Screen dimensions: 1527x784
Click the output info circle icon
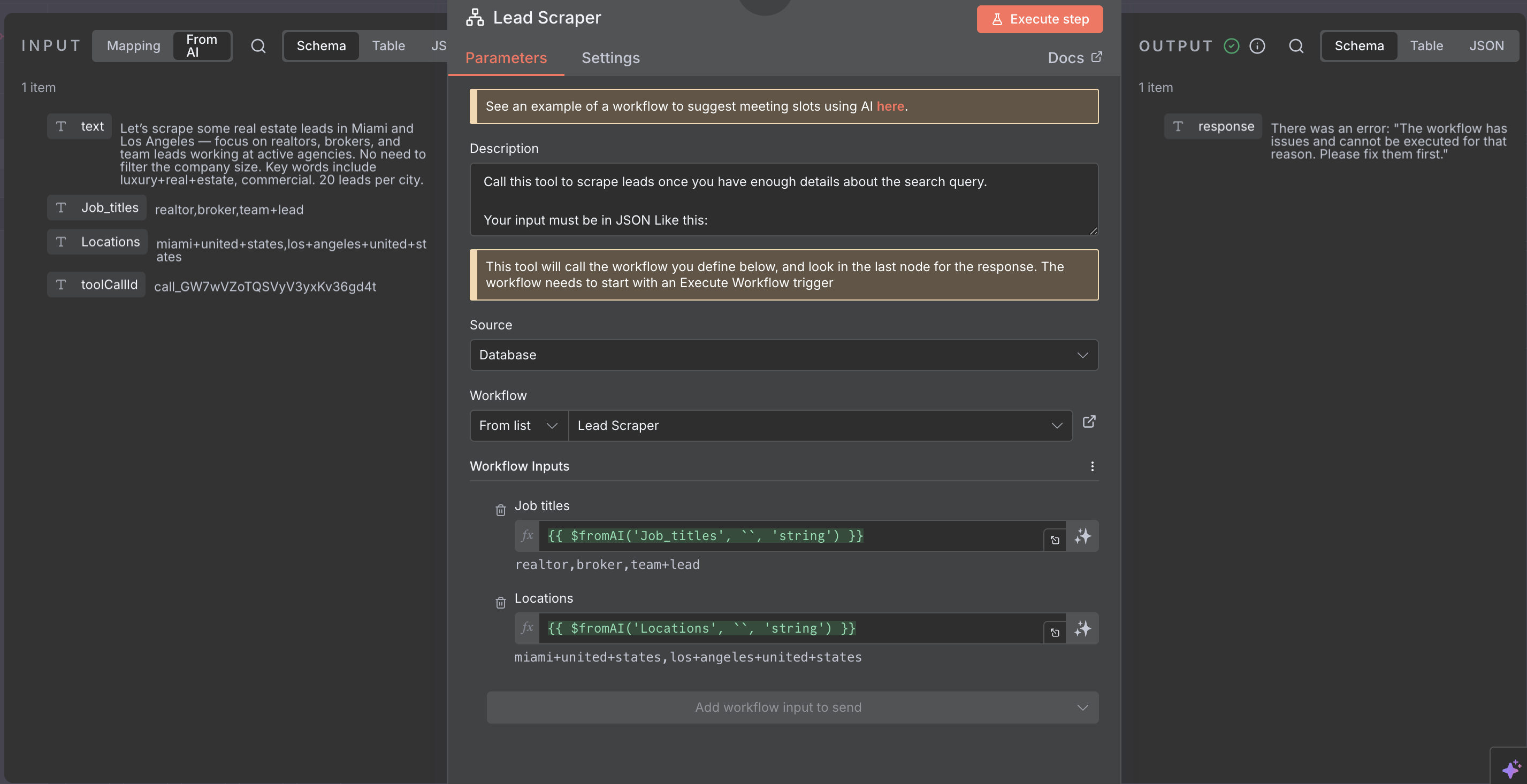[1257, 45]
